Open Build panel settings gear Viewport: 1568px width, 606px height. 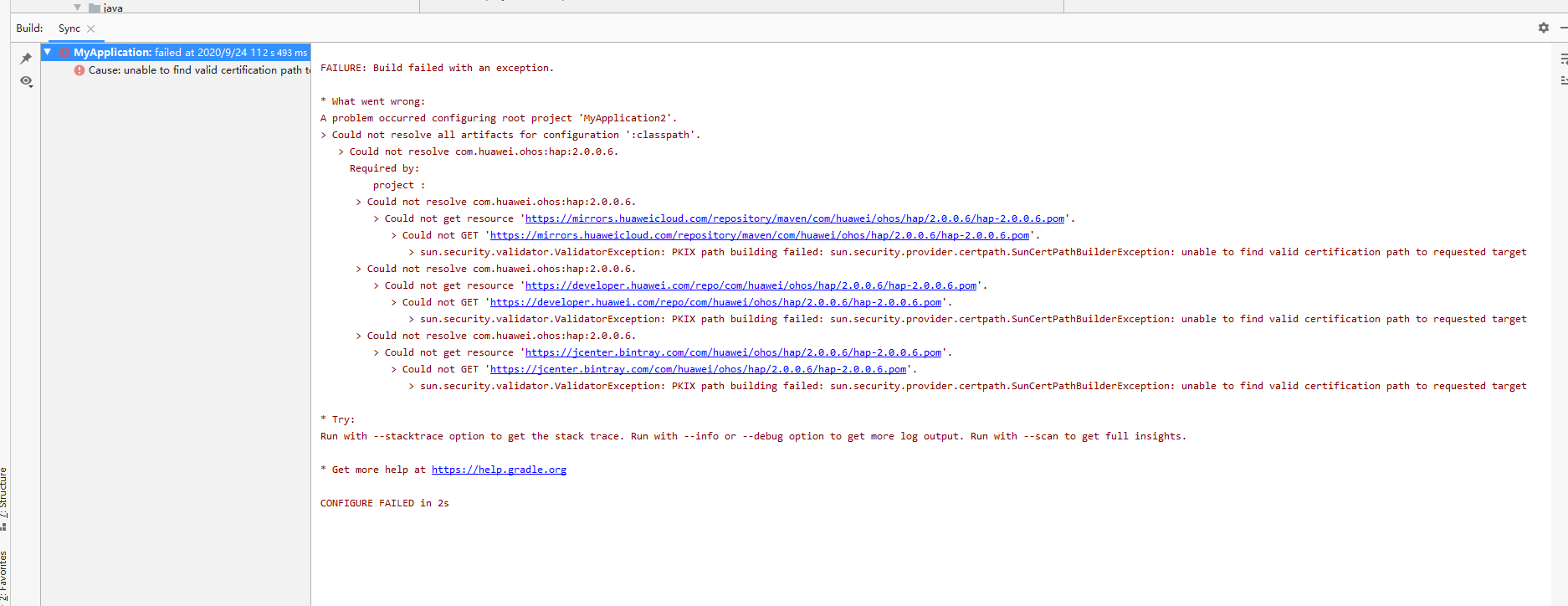point(1544,28)
